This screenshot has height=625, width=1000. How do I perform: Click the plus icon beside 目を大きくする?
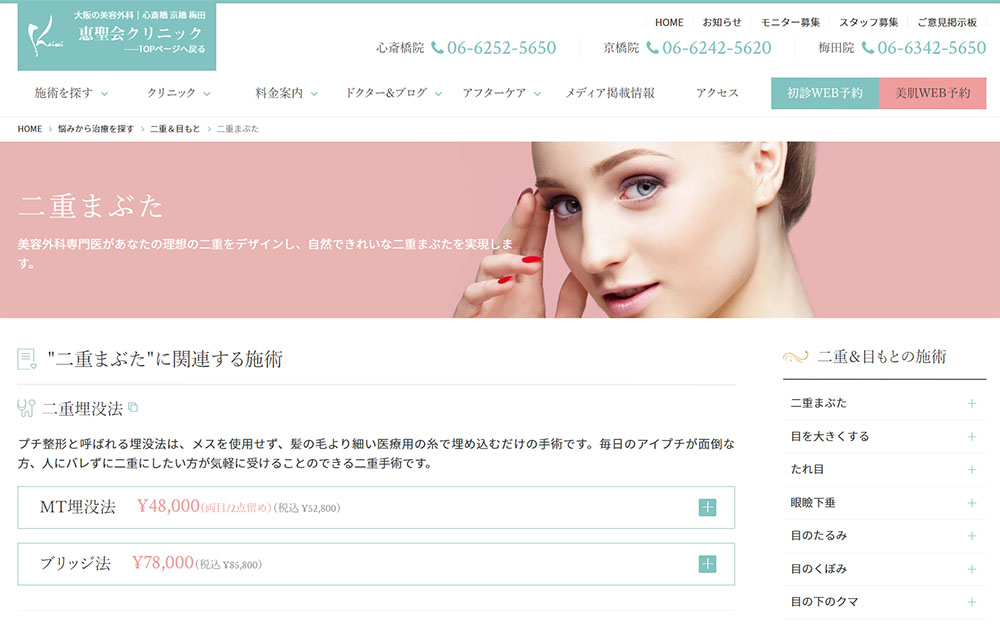click(x=971, y=437)
